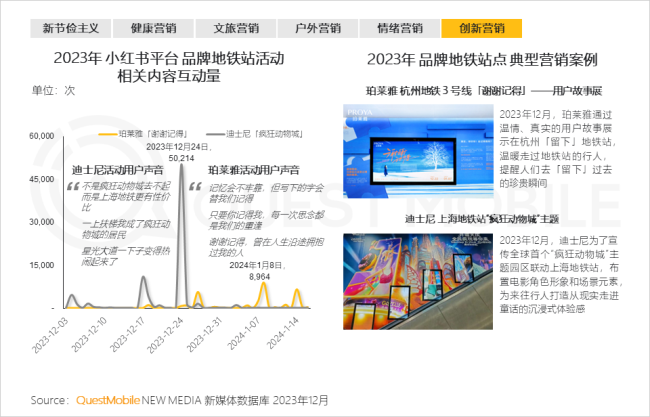650x417 pixels.
Task: Open the 珀莱雅 Hangzhou subway photo
Action: click(418, 151)
